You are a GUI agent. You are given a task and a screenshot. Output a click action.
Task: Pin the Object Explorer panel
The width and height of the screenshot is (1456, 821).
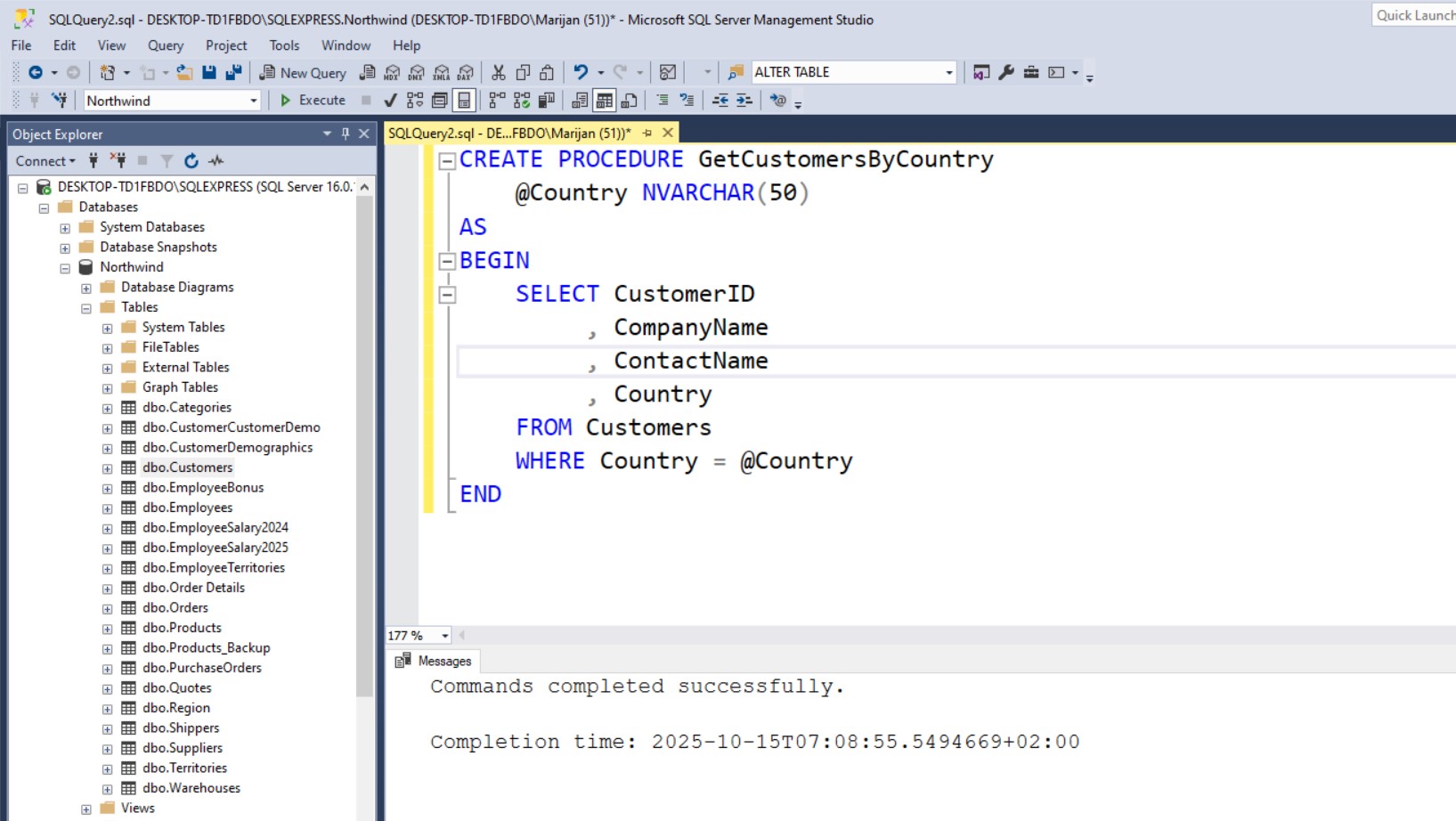(x=346, y=134)
